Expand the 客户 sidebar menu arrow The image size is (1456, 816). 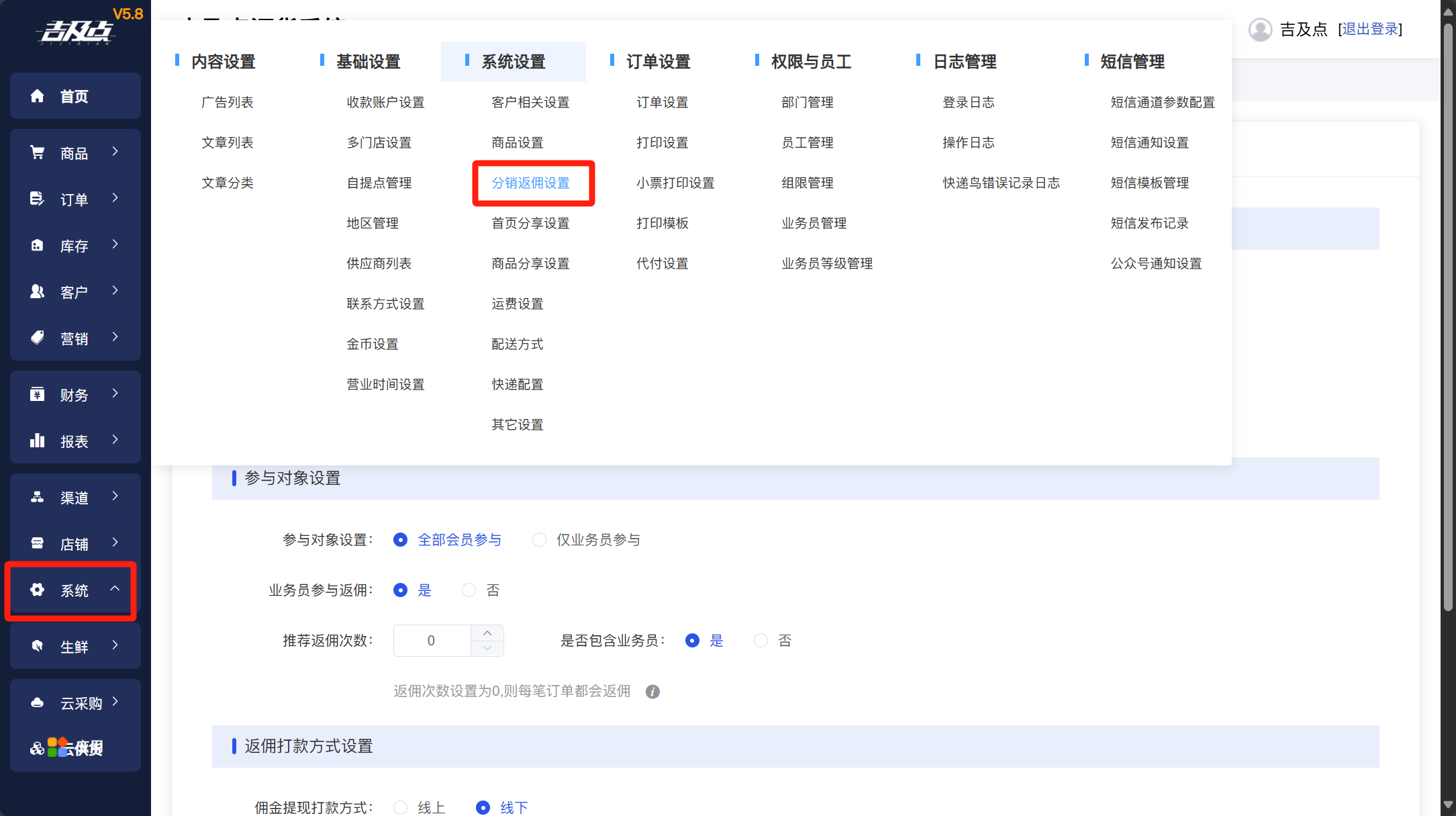pyautogui.click(x=115, y=291)
